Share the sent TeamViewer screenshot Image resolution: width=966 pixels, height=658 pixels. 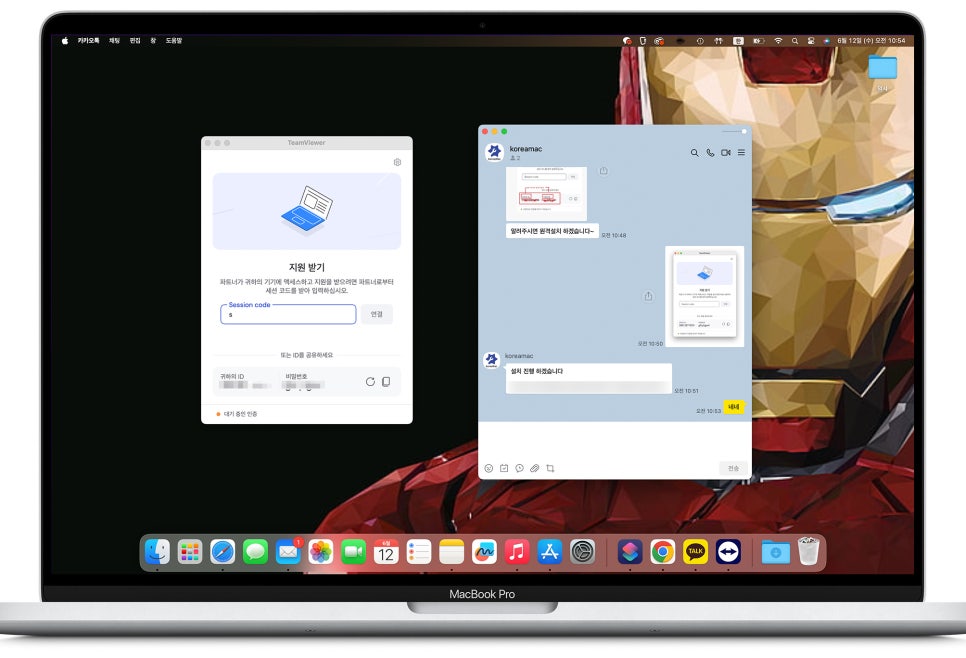tap(648, 296)
